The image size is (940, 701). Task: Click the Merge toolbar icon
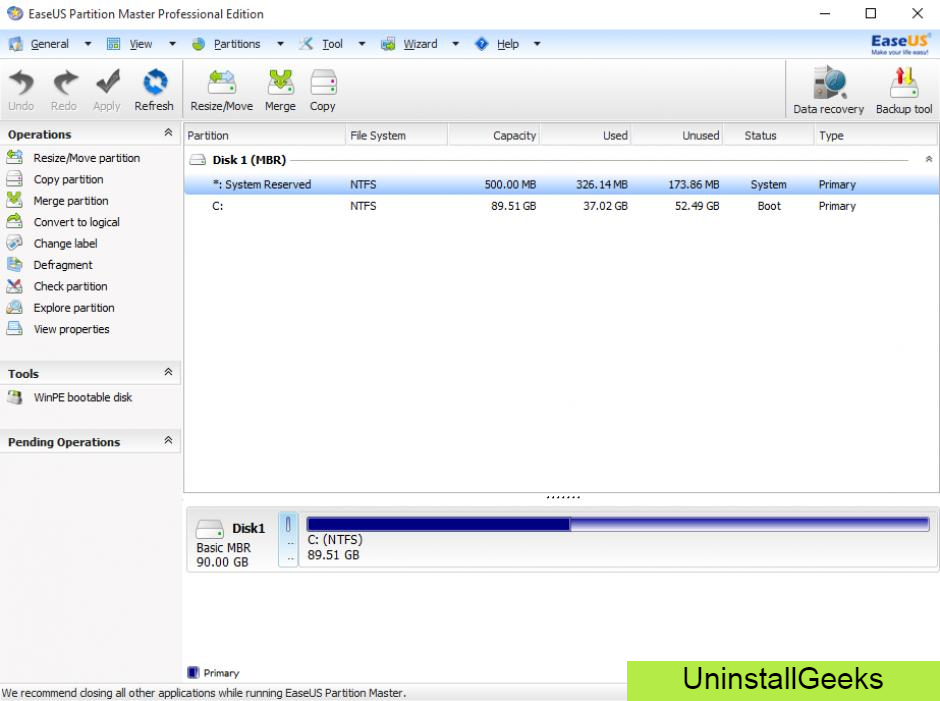click(280, 83)
